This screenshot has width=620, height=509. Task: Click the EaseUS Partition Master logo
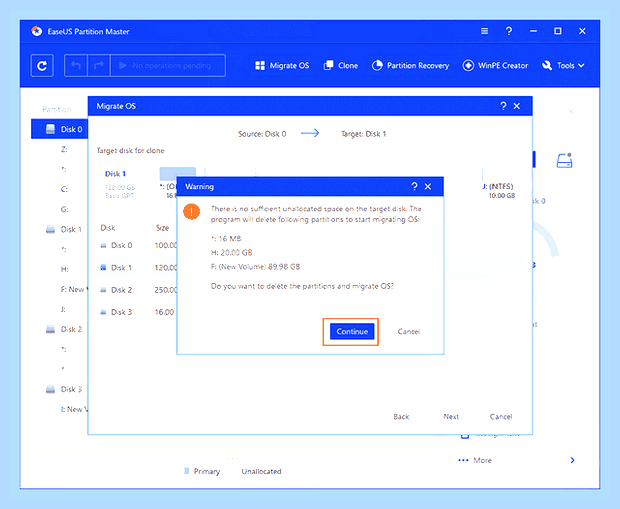pos(37,31)
